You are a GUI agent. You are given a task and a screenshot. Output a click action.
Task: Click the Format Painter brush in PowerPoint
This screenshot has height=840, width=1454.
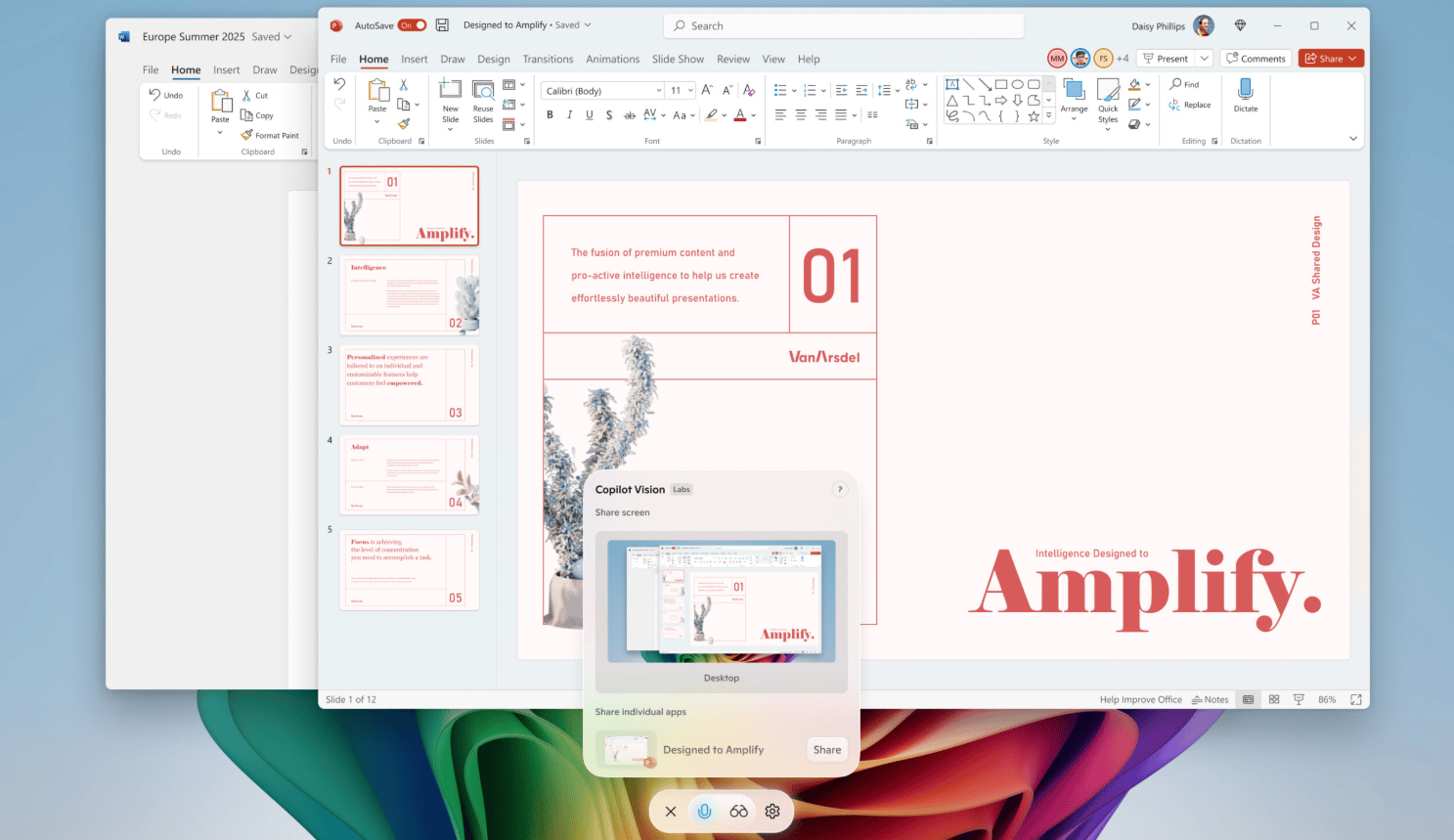click(403, 123)
